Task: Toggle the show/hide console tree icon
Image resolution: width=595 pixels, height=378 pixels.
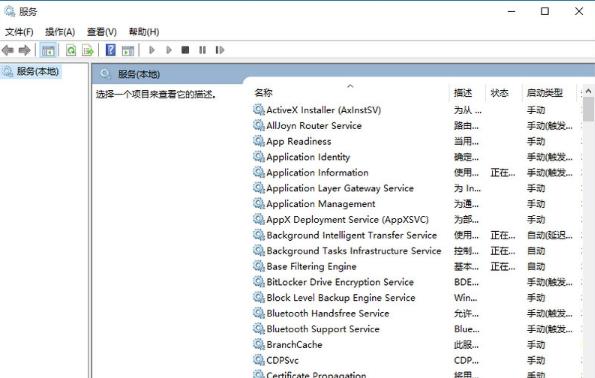Action: point(48,50)
